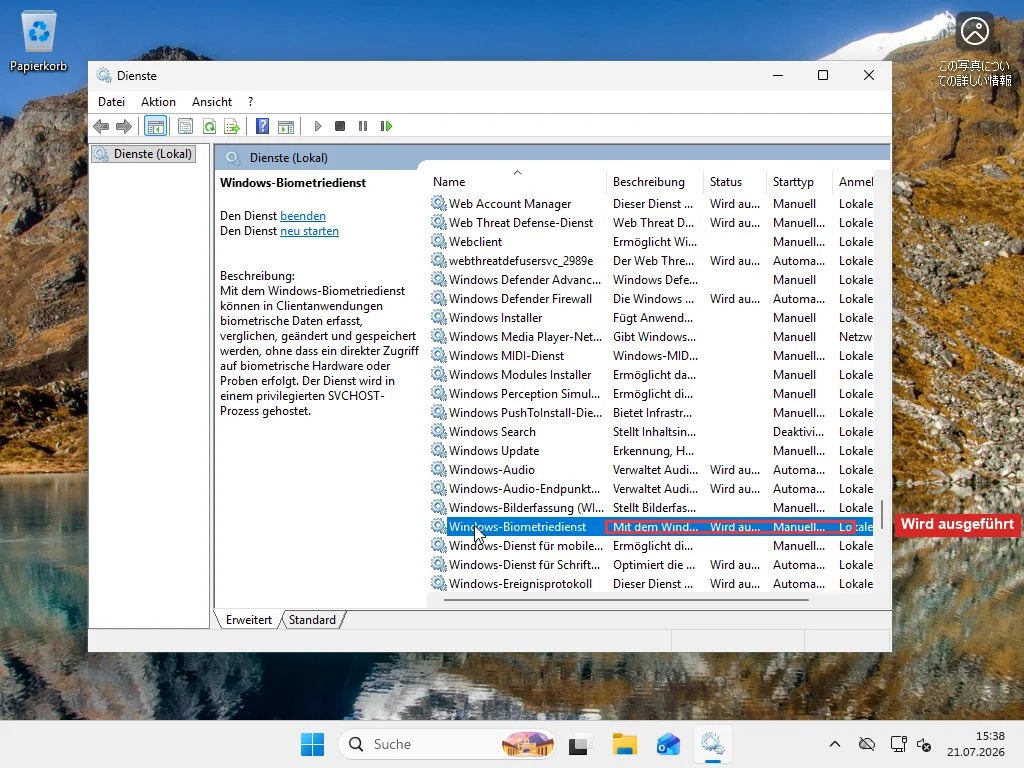1024x768 pixels.
Task: Show hidden tray icons chevron
Action: (835, 744)
